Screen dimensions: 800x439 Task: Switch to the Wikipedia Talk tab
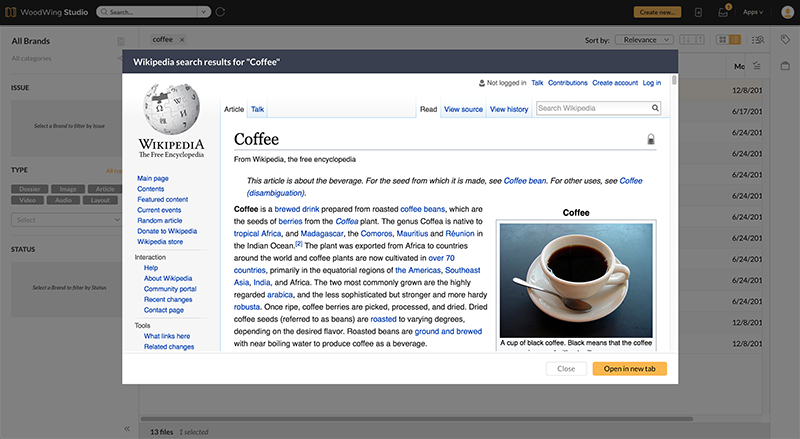[257, 108]
